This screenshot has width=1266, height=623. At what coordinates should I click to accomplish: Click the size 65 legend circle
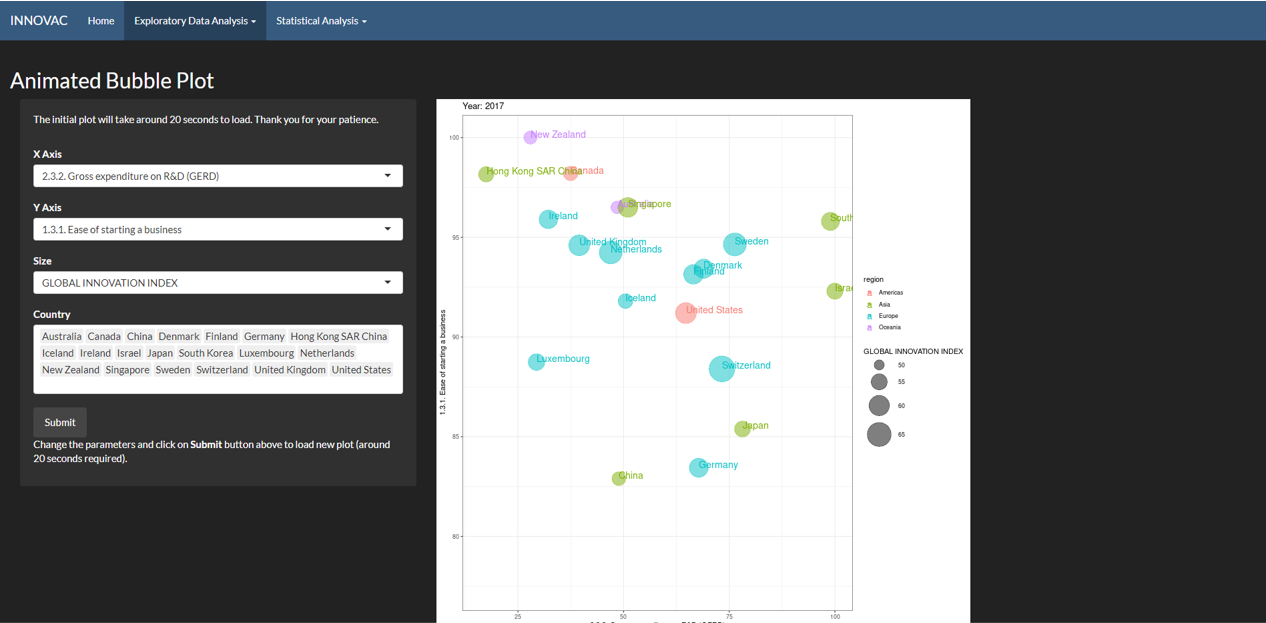pos(879,434)
